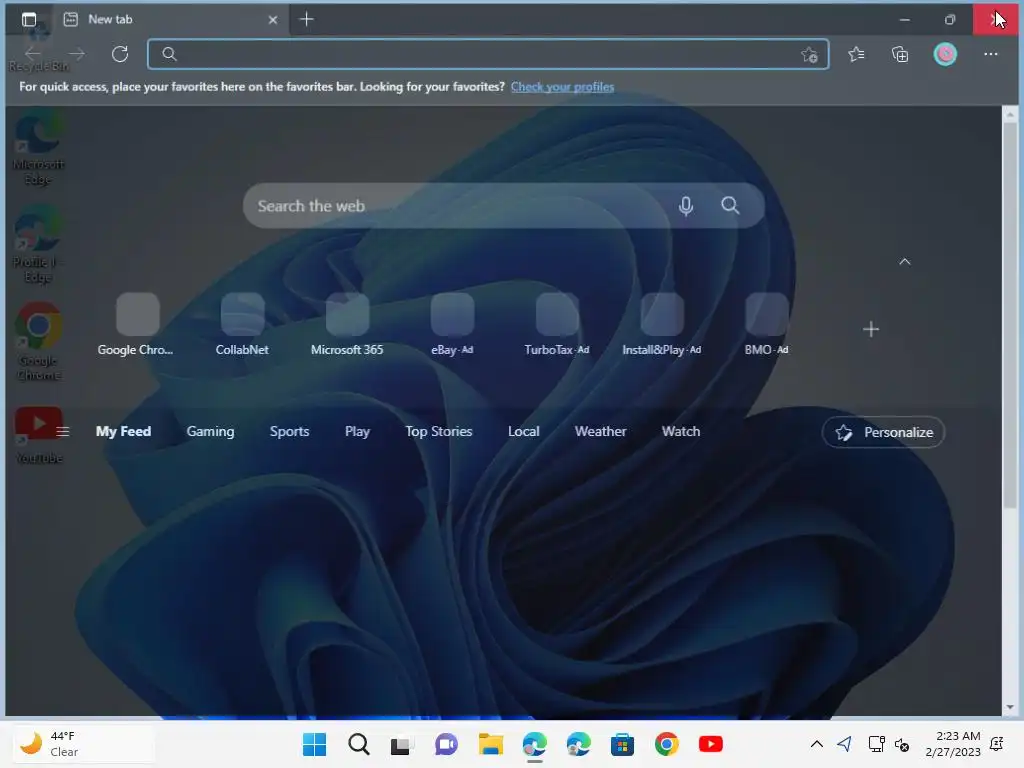Open Windows Start menu
Screen dimensions: 1024x768
[314, 744]
